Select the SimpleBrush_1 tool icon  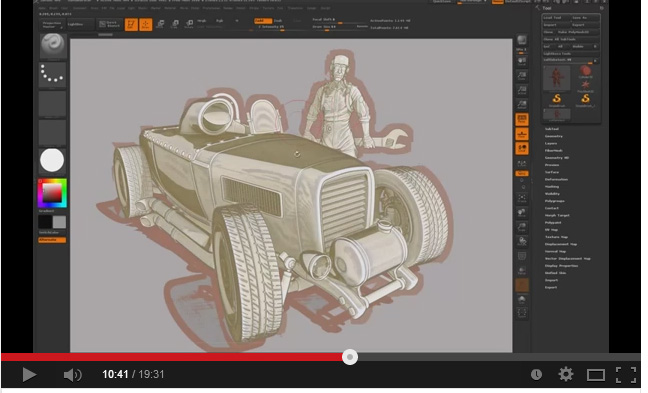pos(585,100)
